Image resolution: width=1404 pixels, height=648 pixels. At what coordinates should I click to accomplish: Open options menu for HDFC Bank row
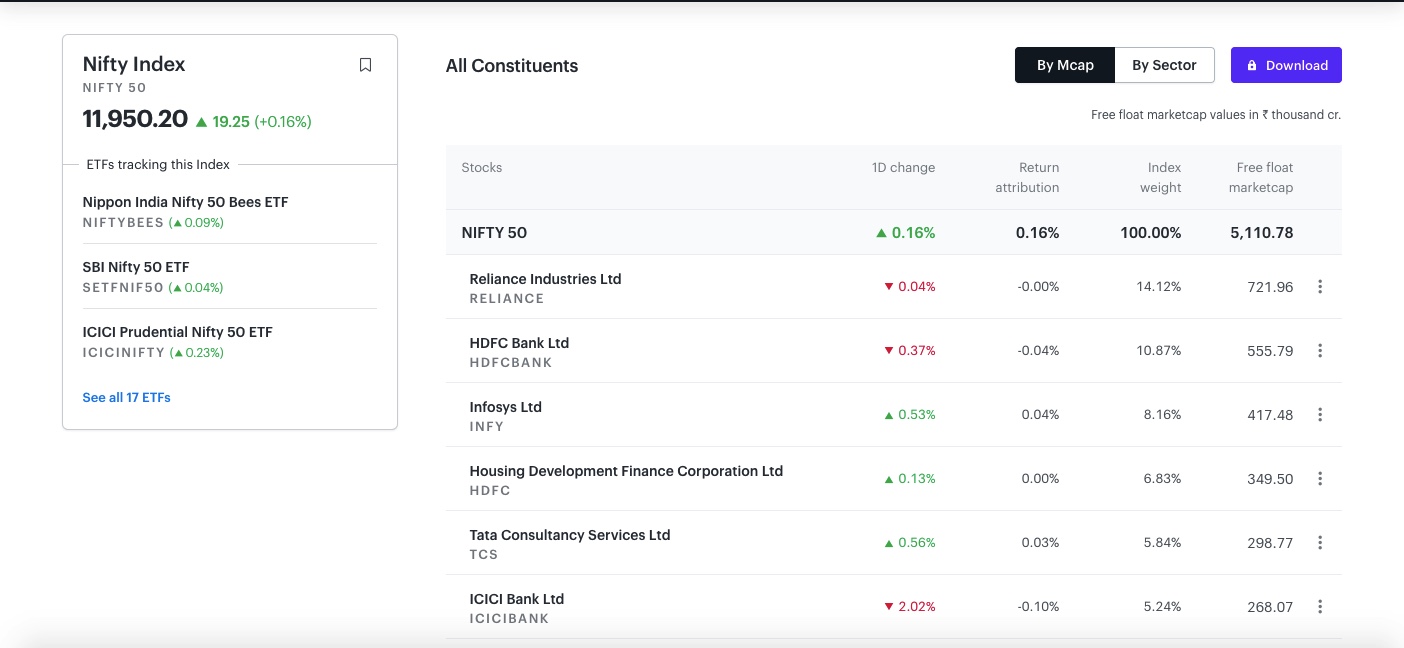1320,351
